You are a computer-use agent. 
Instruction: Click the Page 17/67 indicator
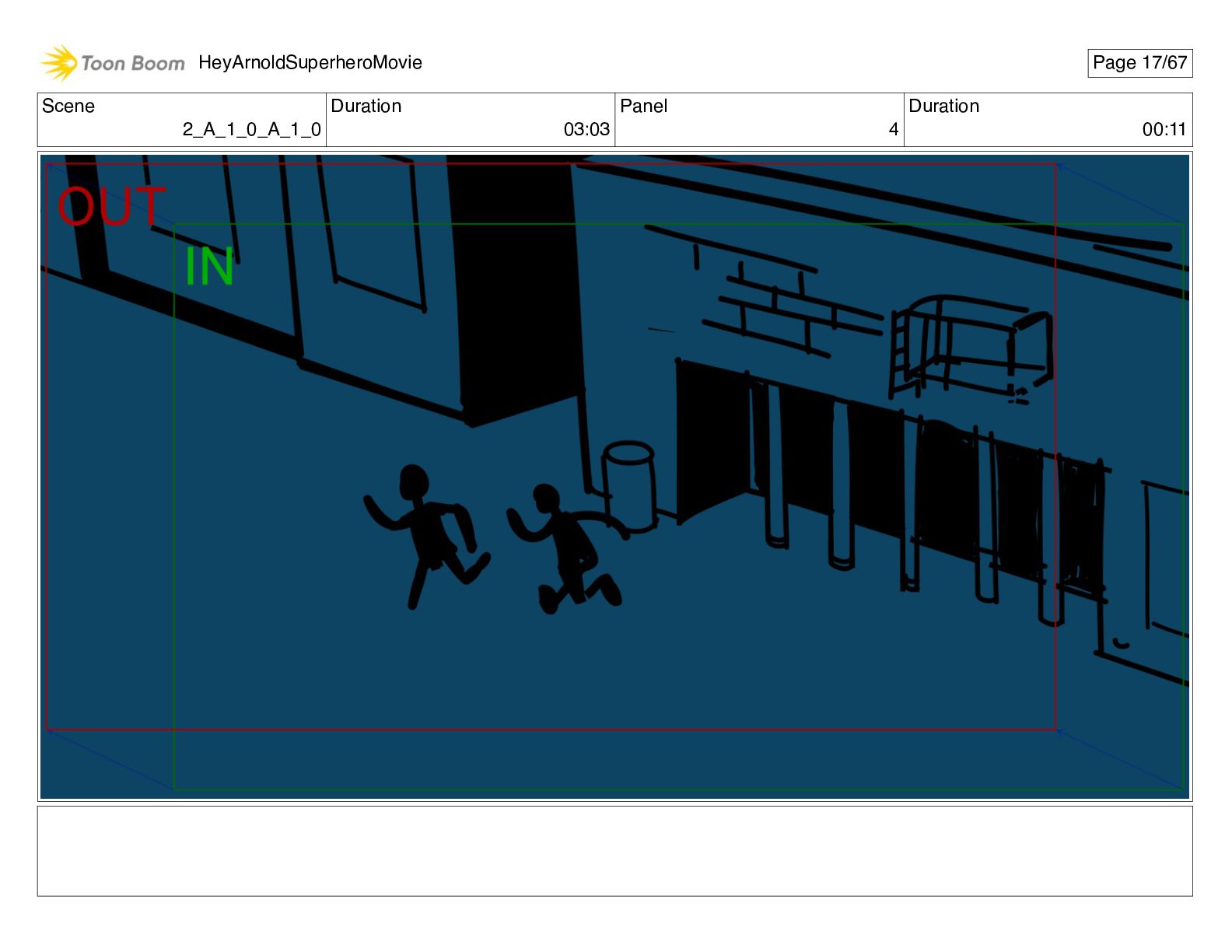pyautogui.click(x=1139, y=63)
